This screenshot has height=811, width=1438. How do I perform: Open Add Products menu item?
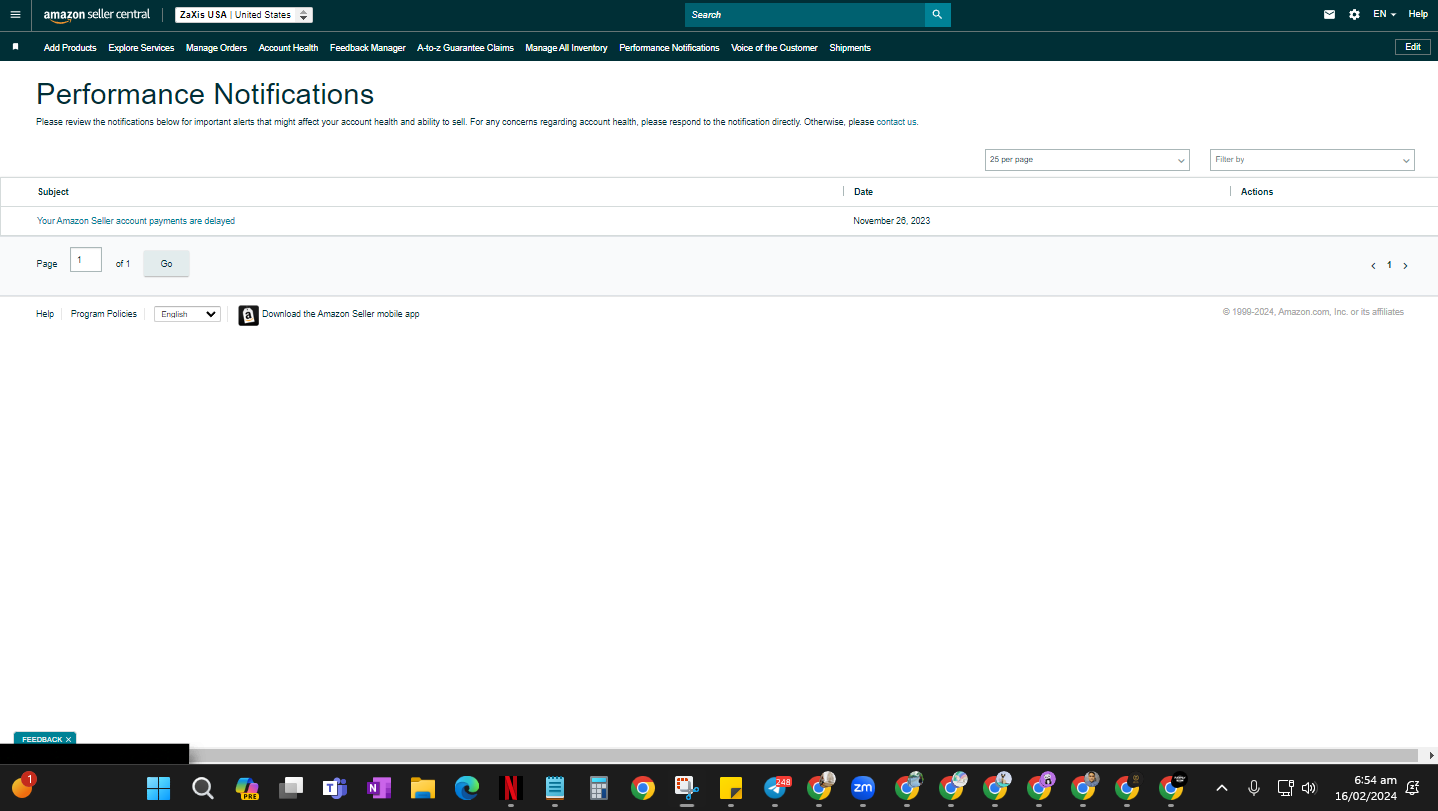[70, 48]
